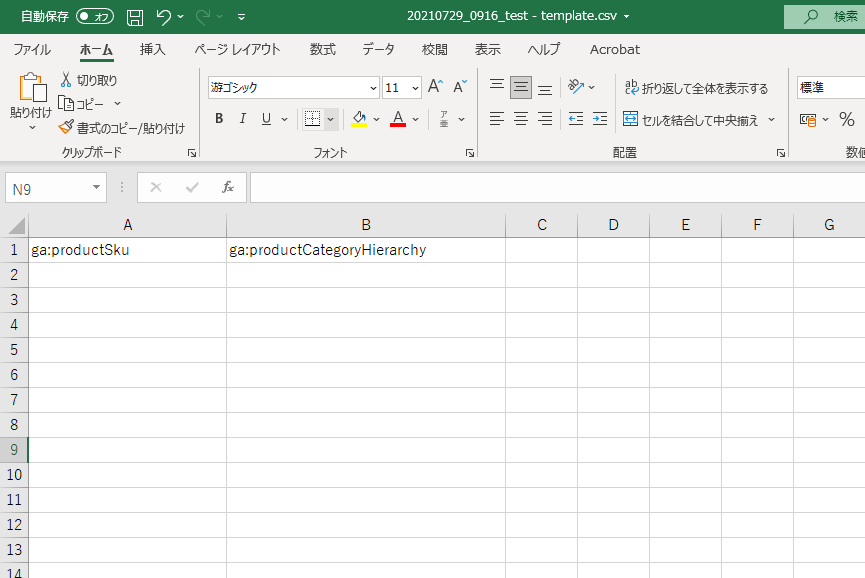865x578 pixels.
Task: Click the Align Right icon
Action: 545,119
